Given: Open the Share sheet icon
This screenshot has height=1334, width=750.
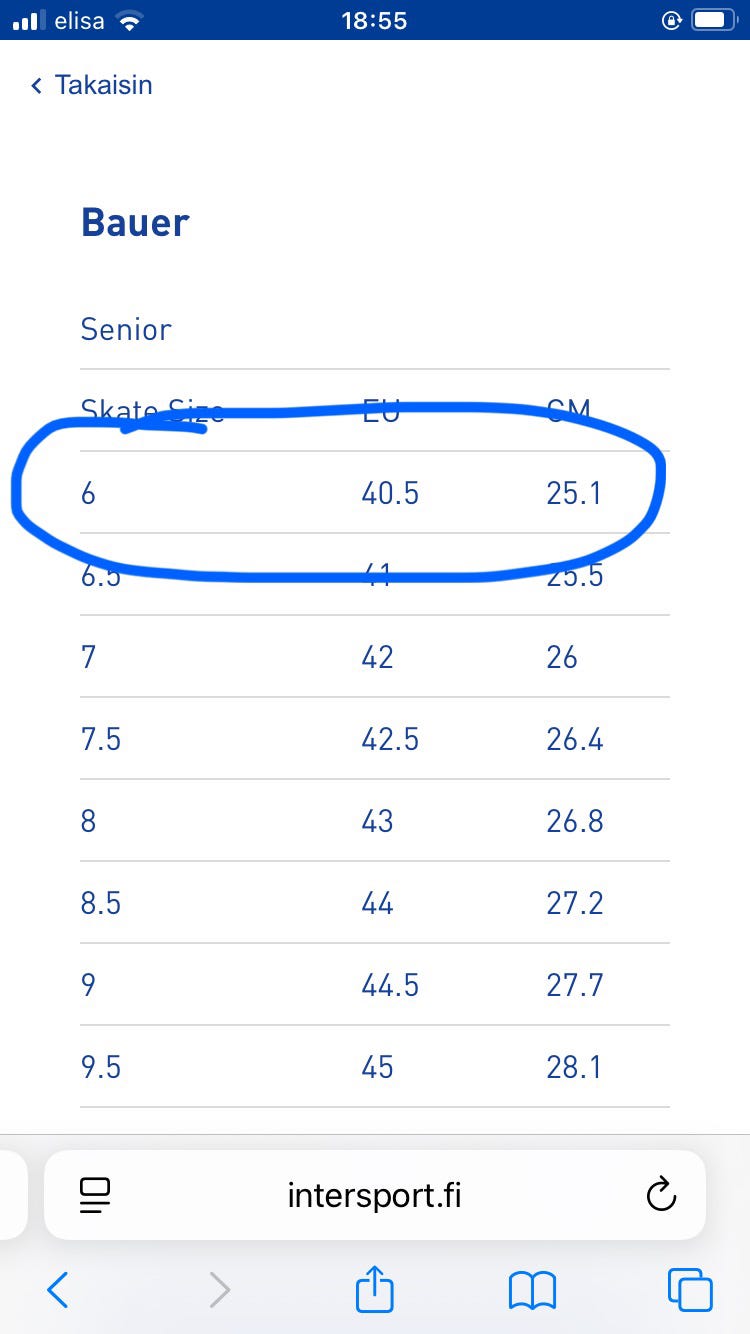Looking at the screenshot, I should pyautogui.click(x=375, y=1288).
